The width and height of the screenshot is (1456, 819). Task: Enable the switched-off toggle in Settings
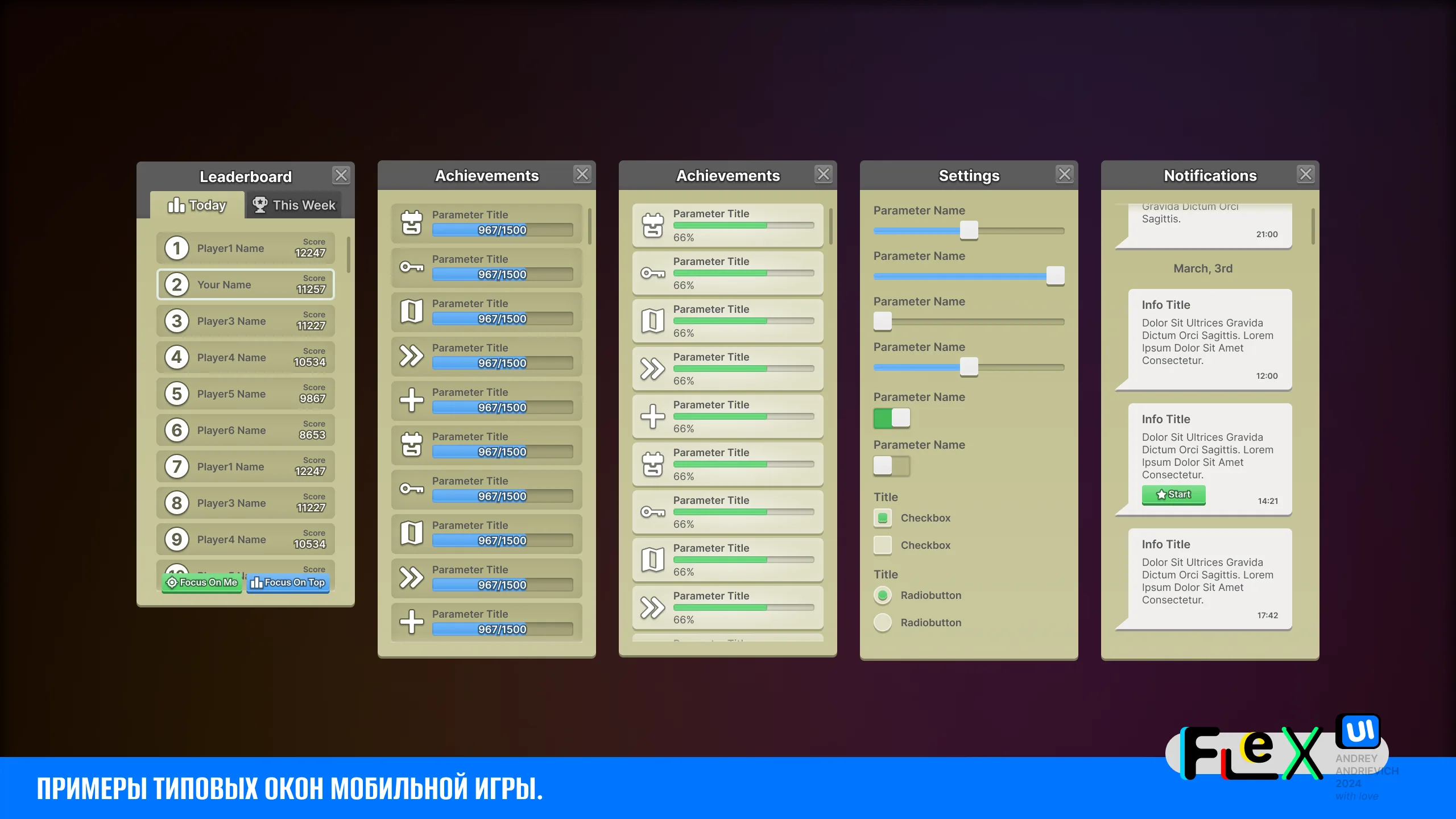(892, 466)
